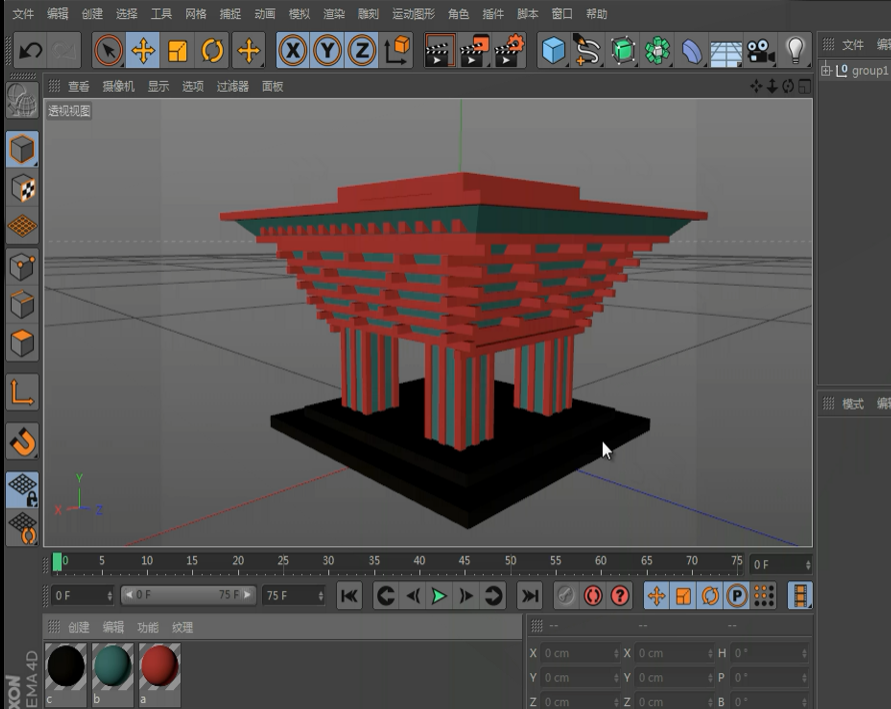Activate the Move tool
This screenshot has height=709, width=891.
pos(143,51)
